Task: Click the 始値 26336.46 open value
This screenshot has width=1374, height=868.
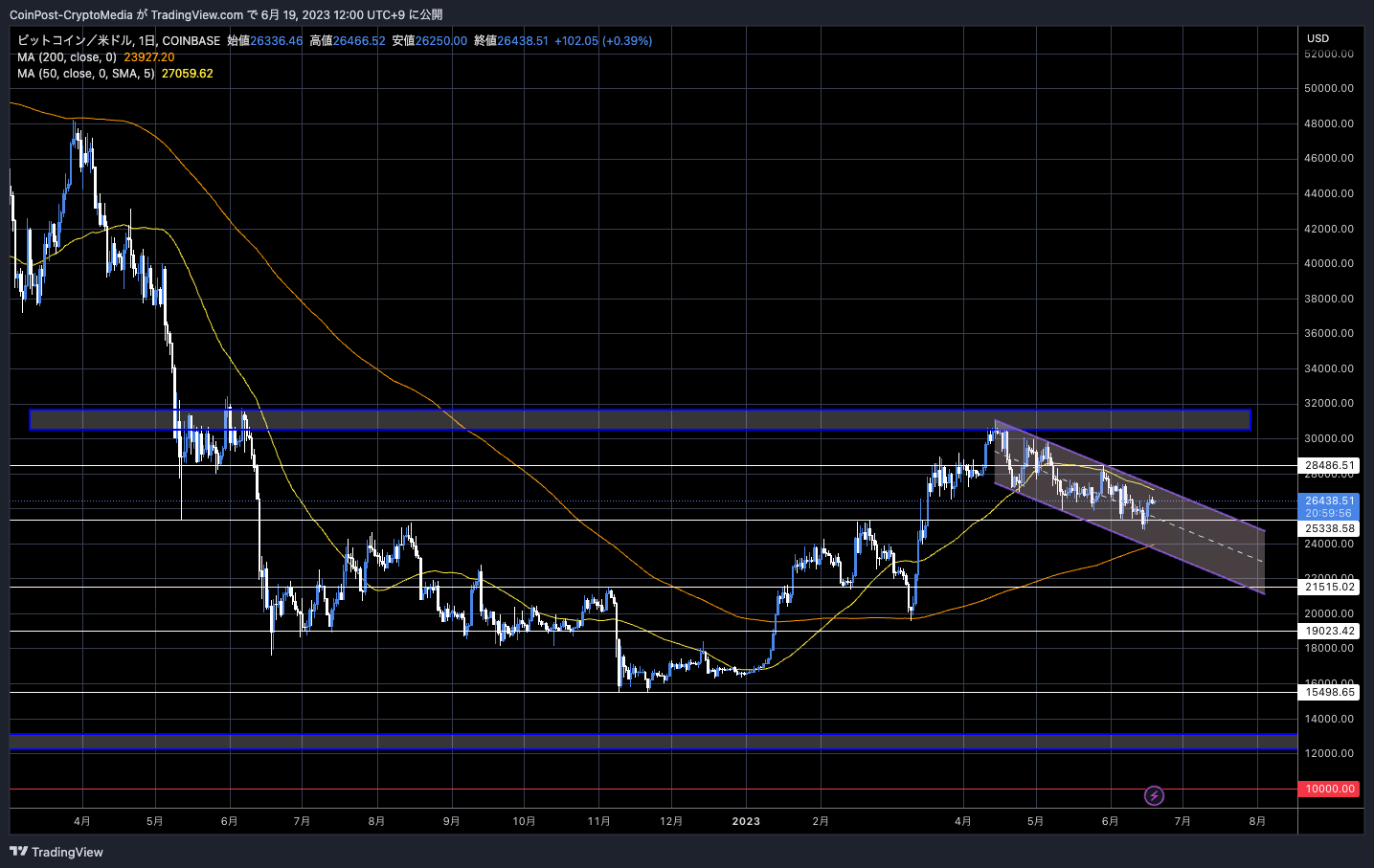Action: (264, 41)
